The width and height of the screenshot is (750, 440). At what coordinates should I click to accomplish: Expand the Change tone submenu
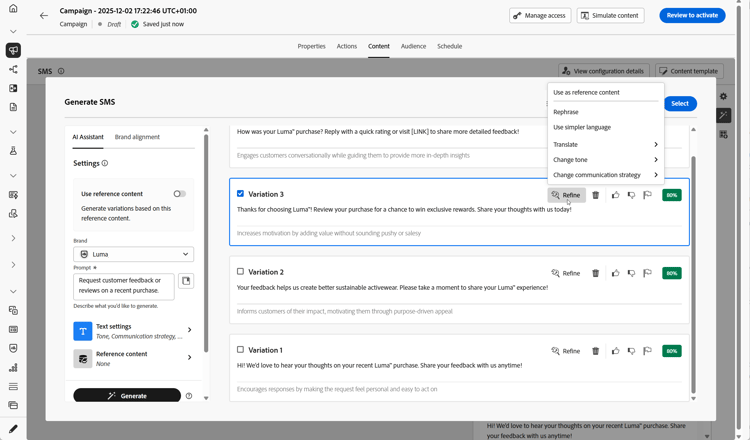(606, 160)
